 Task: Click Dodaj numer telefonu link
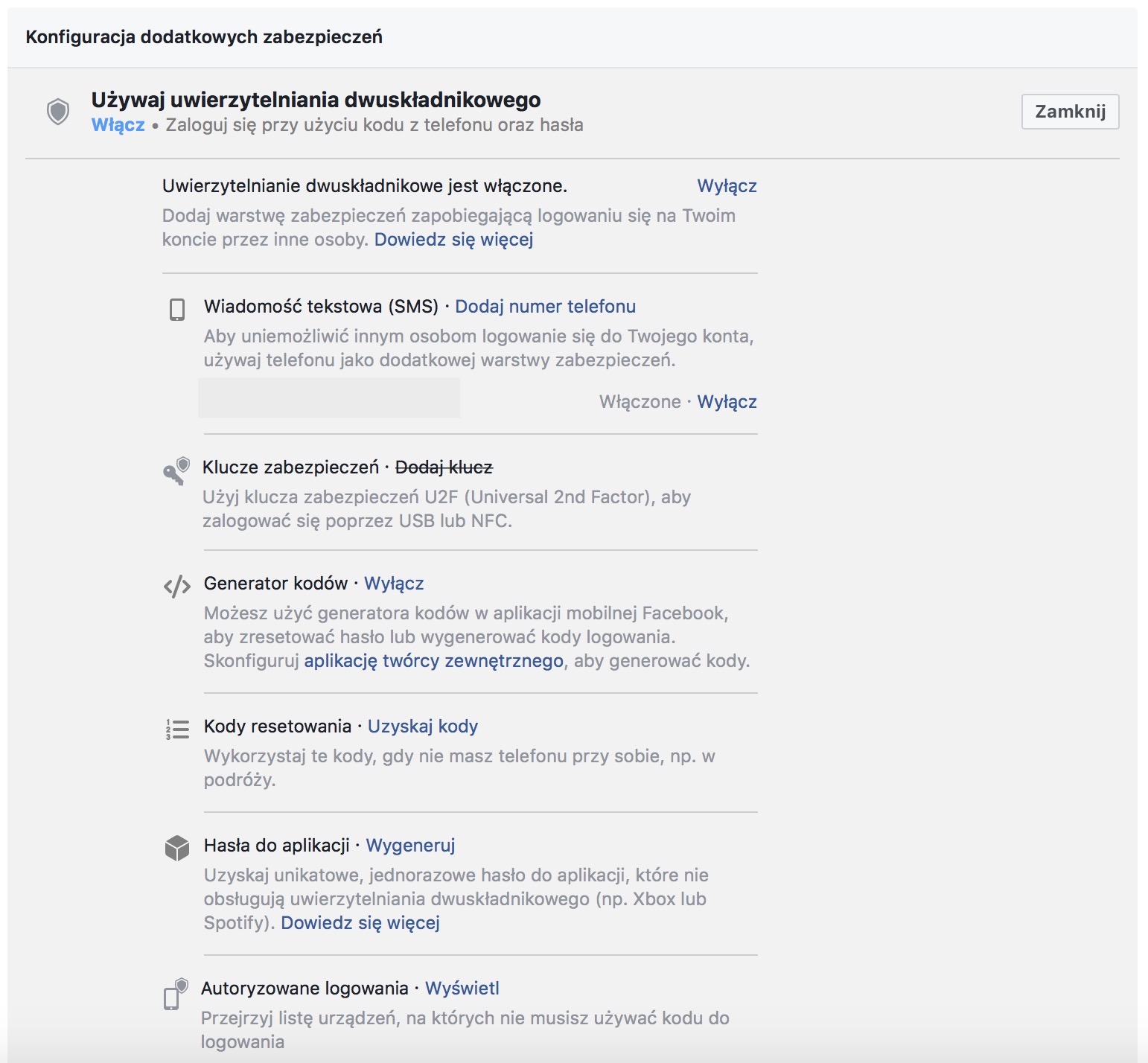[x=545, y=306]
